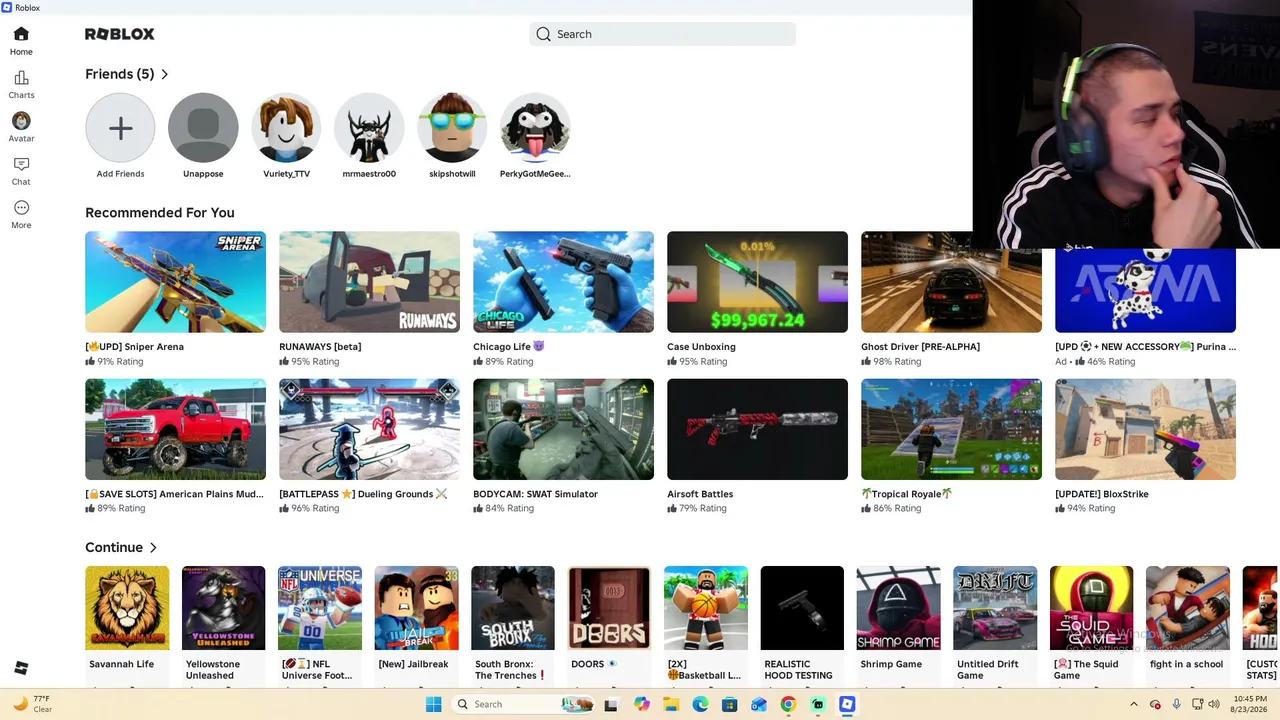
Task: Open the More menu in the sidebar
Action: coord(21,214)
